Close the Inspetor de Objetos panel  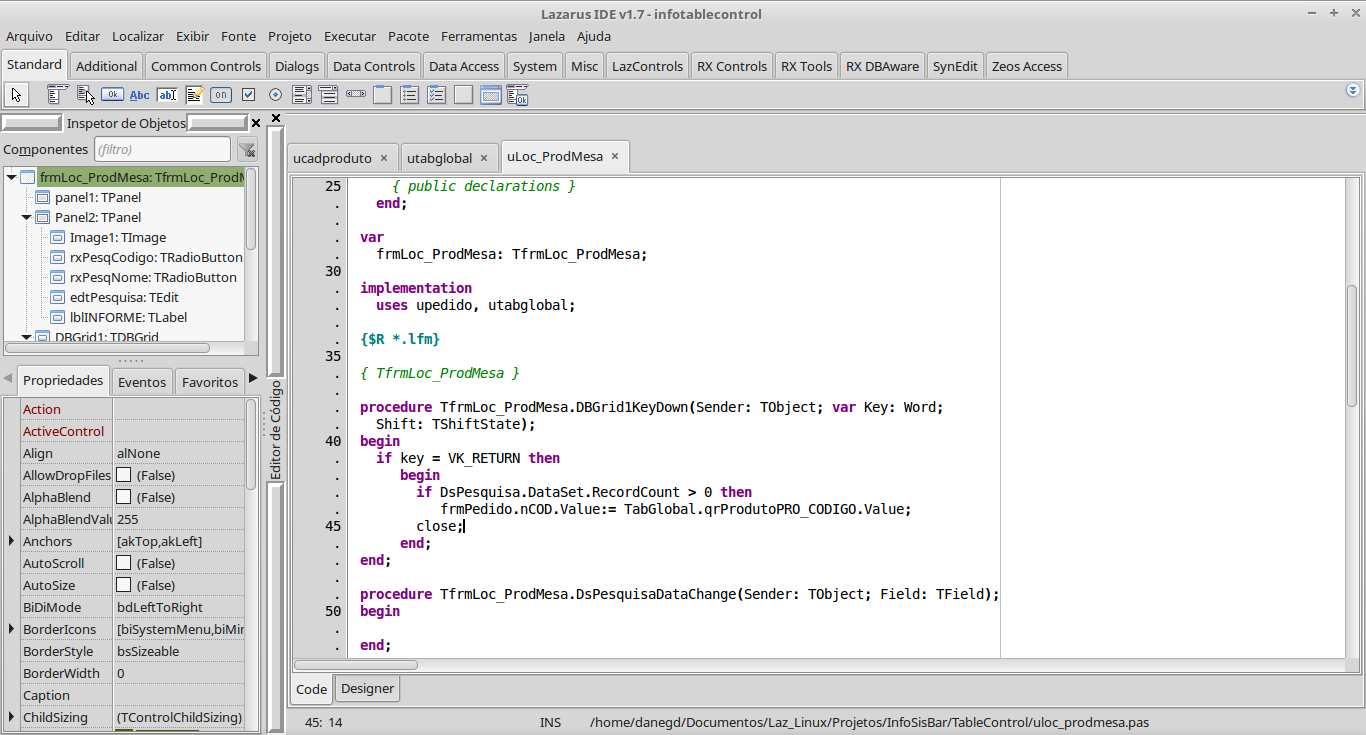pyautogui.click(x=255, y=123)
